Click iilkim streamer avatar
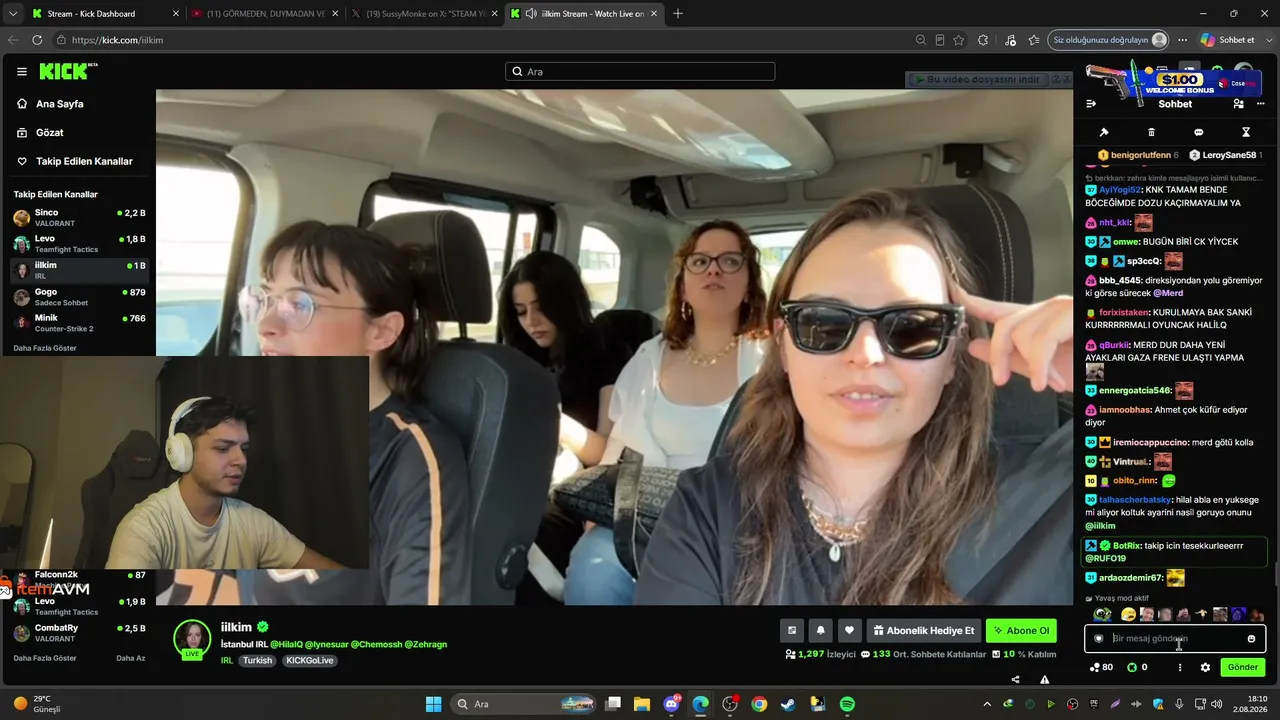 coord(192,639)
